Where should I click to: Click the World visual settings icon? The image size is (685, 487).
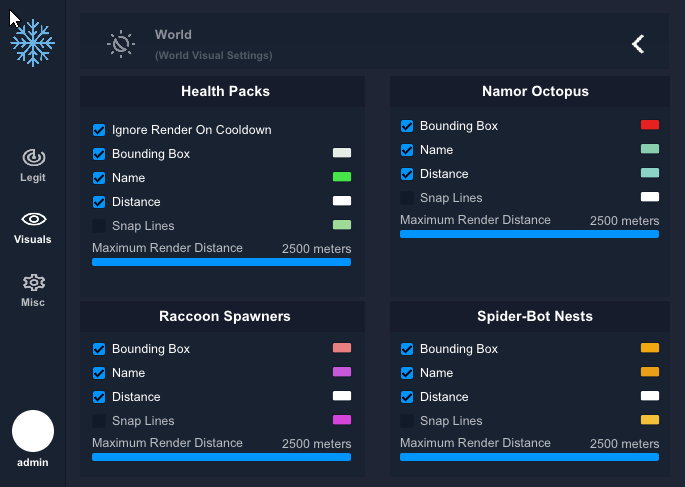[x=121, y=44]
